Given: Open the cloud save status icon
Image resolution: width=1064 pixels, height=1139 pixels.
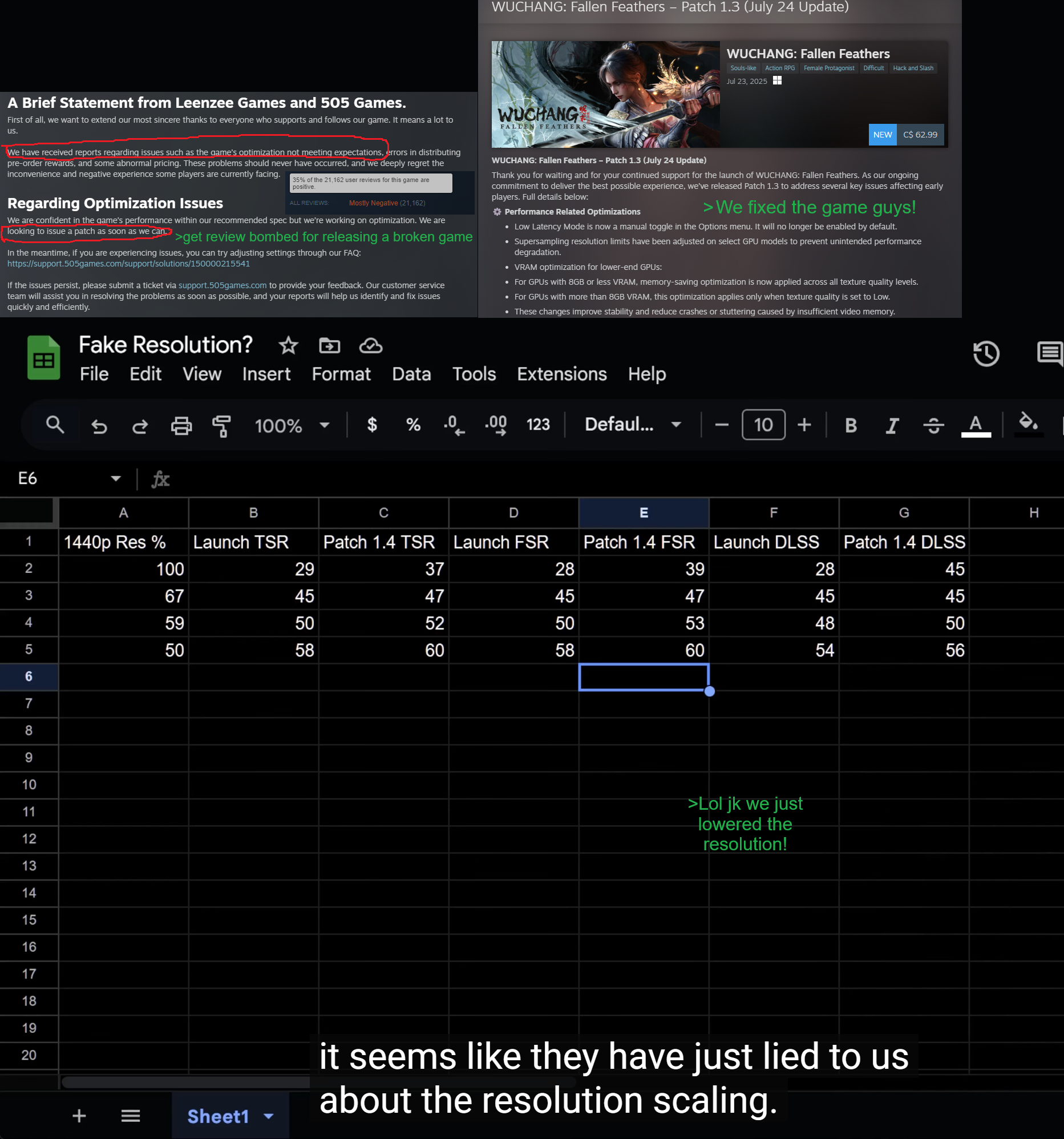Looking at the screenshot, I should pos(370,345).
